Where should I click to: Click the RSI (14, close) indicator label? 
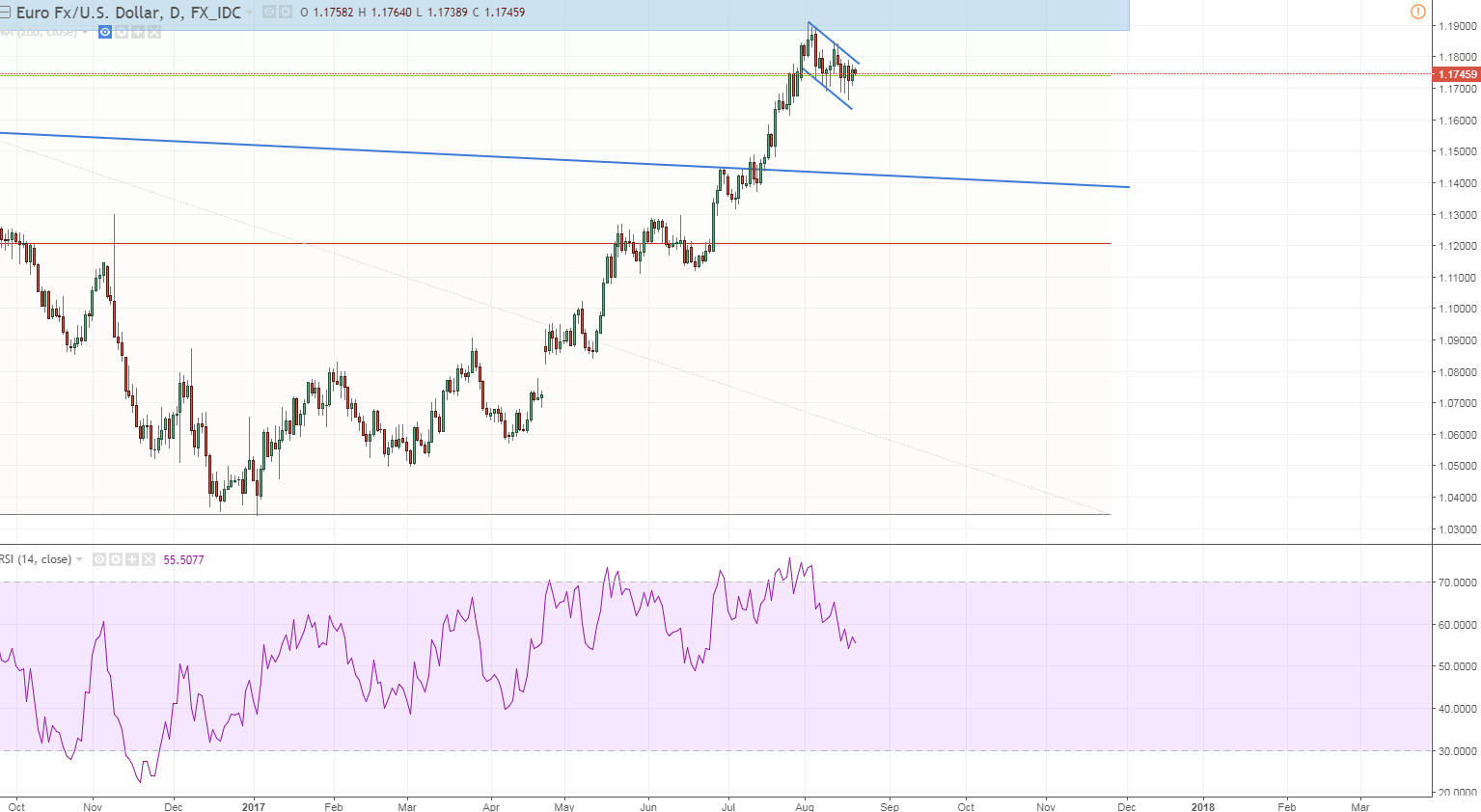pyautogui.click(x=36, y=559)
